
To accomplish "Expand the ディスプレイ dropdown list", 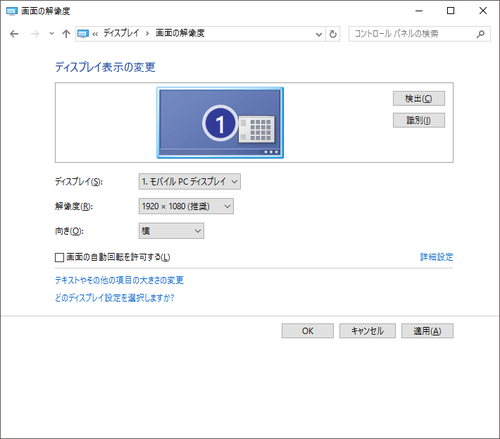I will point(190,182).
